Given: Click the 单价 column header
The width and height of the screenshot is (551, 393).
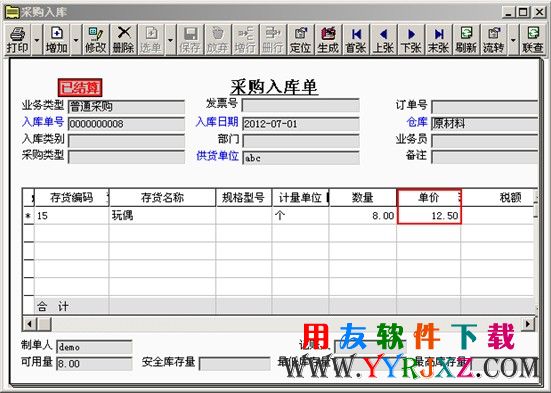Looking at the screenshot, I should pyautogui.click(x=429, y=198).
